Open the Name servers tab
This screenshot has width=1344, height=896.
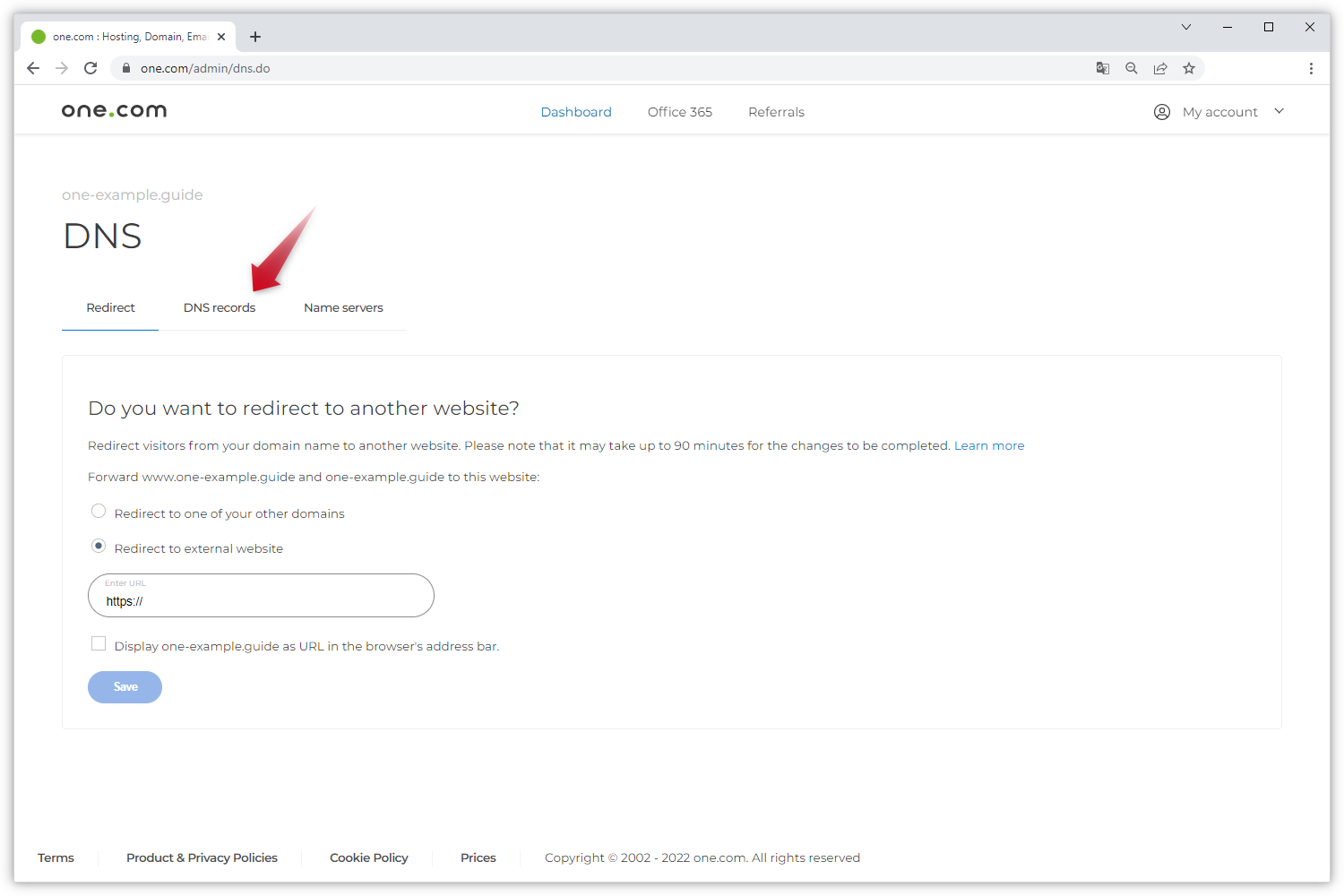343,307
